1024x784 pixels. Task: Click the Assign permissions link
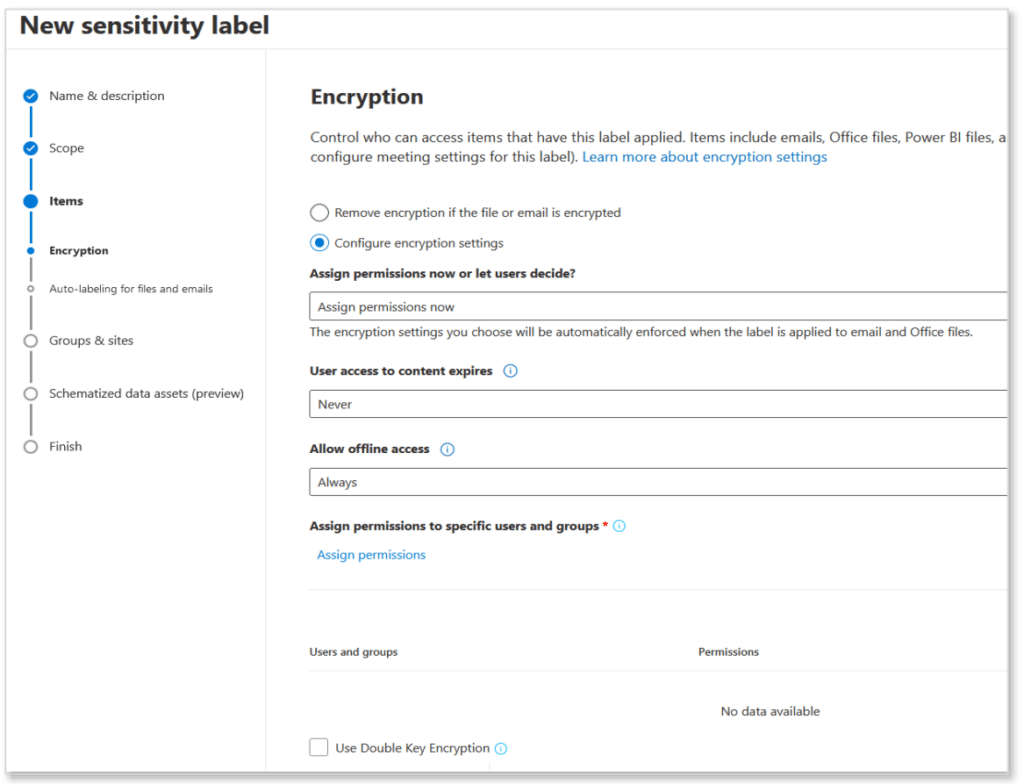(x=371, y=554)
